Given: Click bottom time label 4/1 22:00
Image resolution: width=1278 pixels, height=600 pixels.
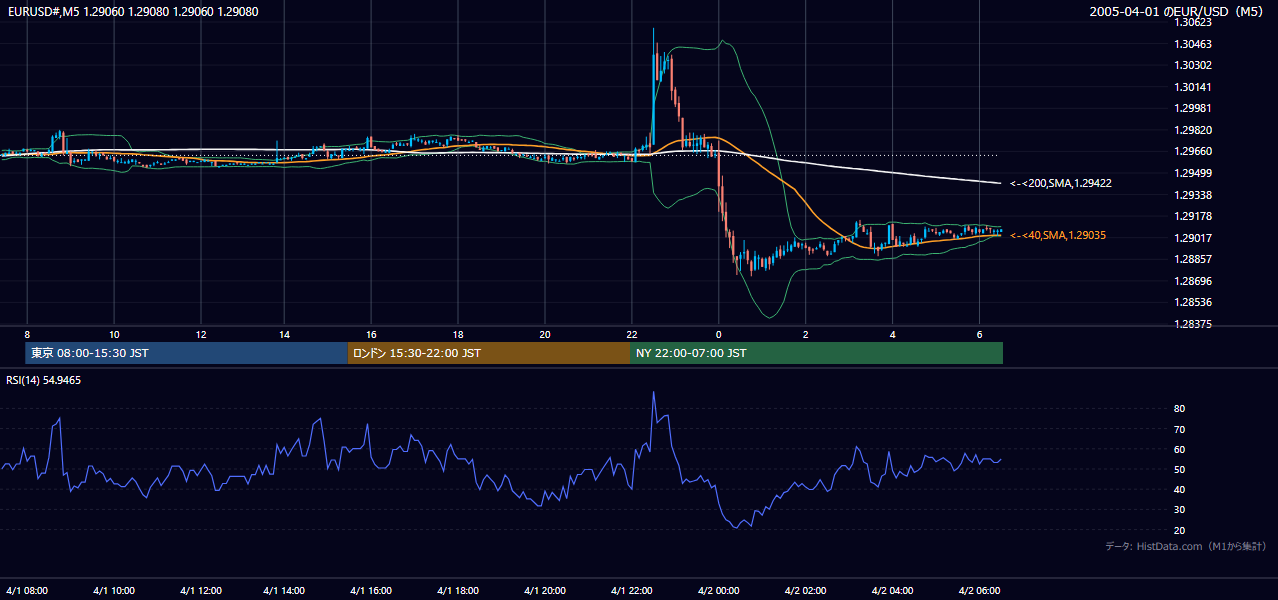Looking at the screenshot, I should click(x=631, y=590).
